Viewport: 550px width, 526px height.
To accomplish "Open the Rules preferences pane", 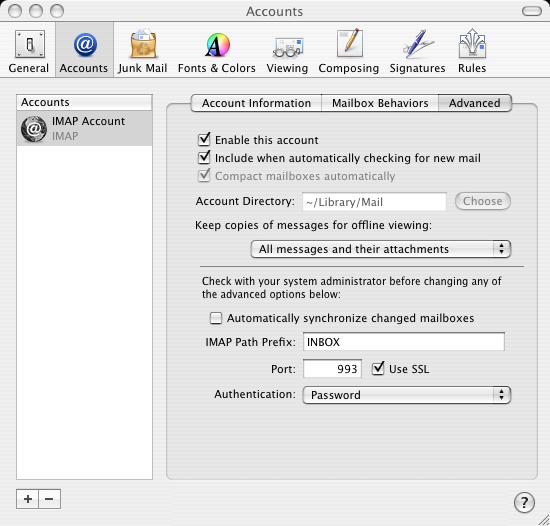I will [x=472, y=52].
